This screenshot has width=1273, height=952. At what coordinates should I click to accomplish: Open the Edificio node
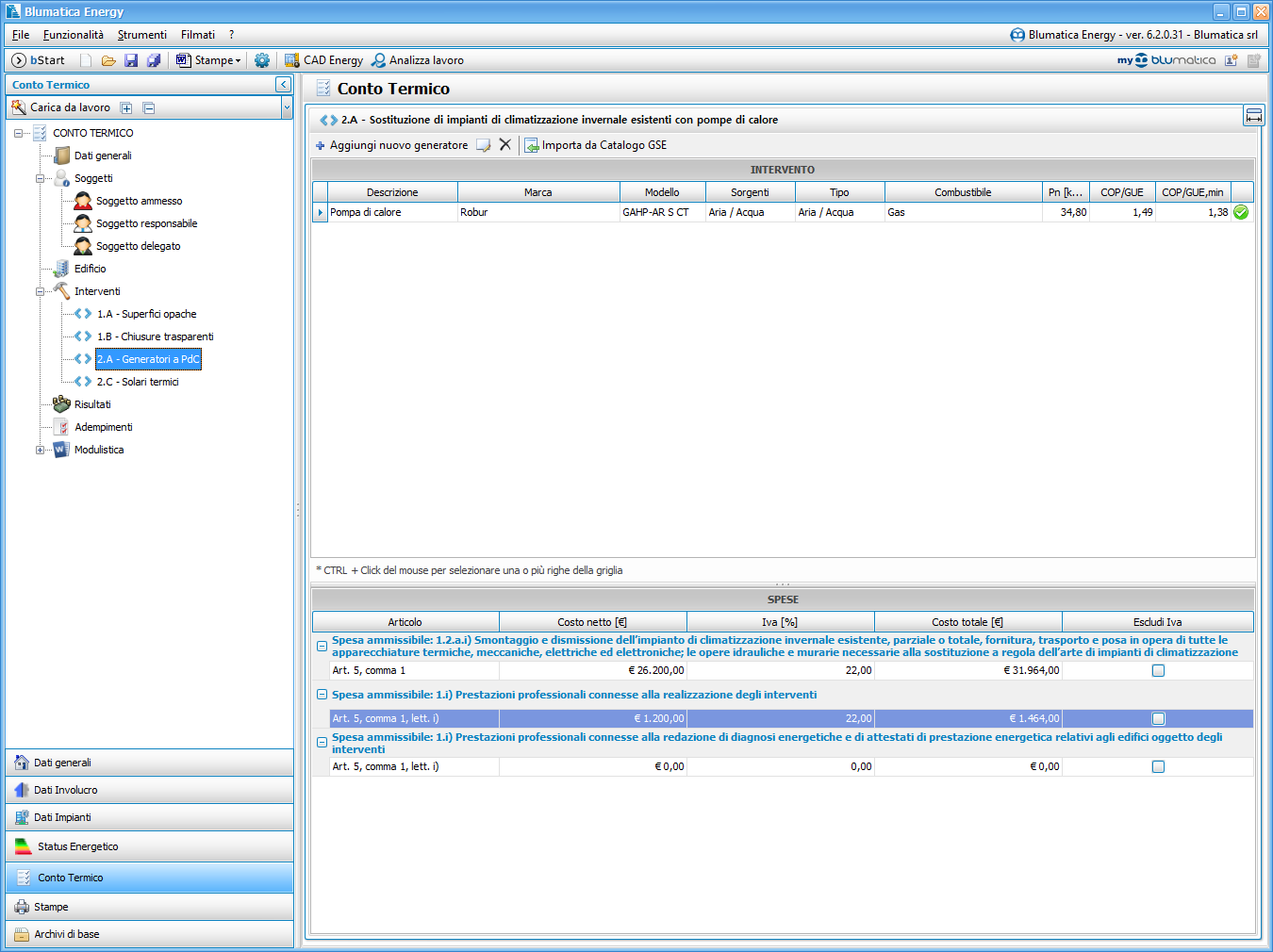coord(90,269)
